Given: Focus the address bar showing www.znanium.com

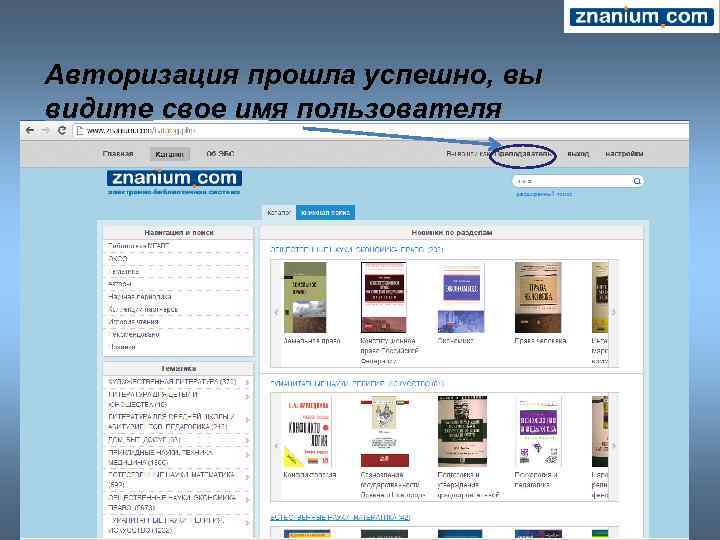Looking at the screenshot, I should coord(379,131).
